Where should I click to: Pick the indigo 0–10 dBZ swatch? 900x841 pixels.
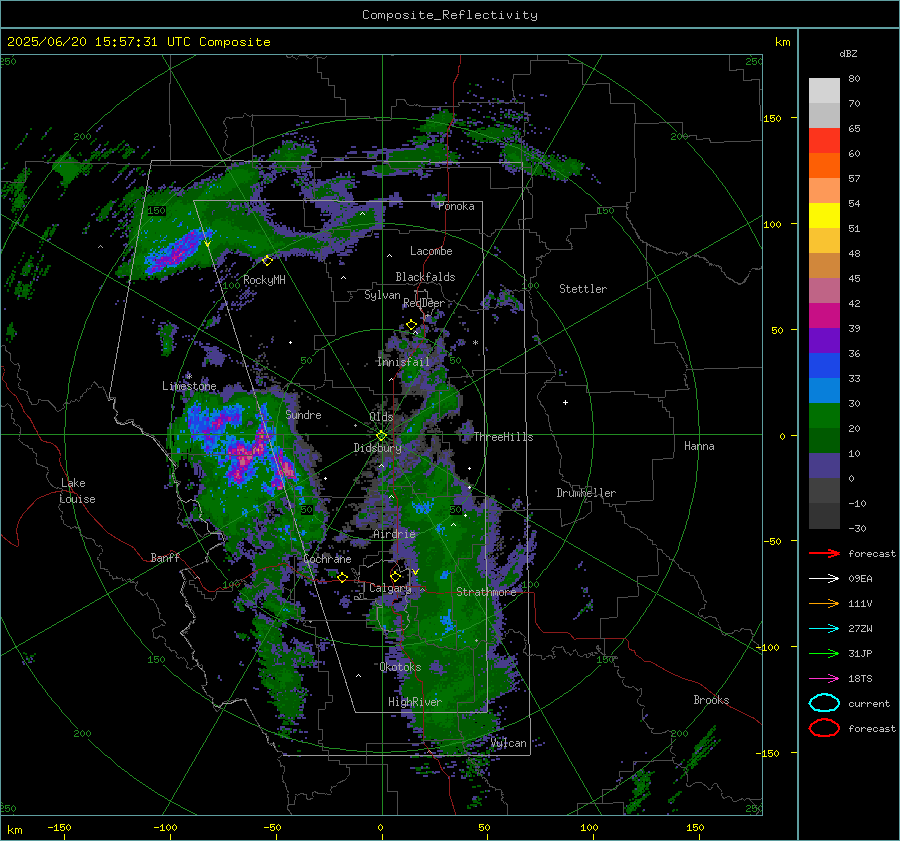pos(824,466)
